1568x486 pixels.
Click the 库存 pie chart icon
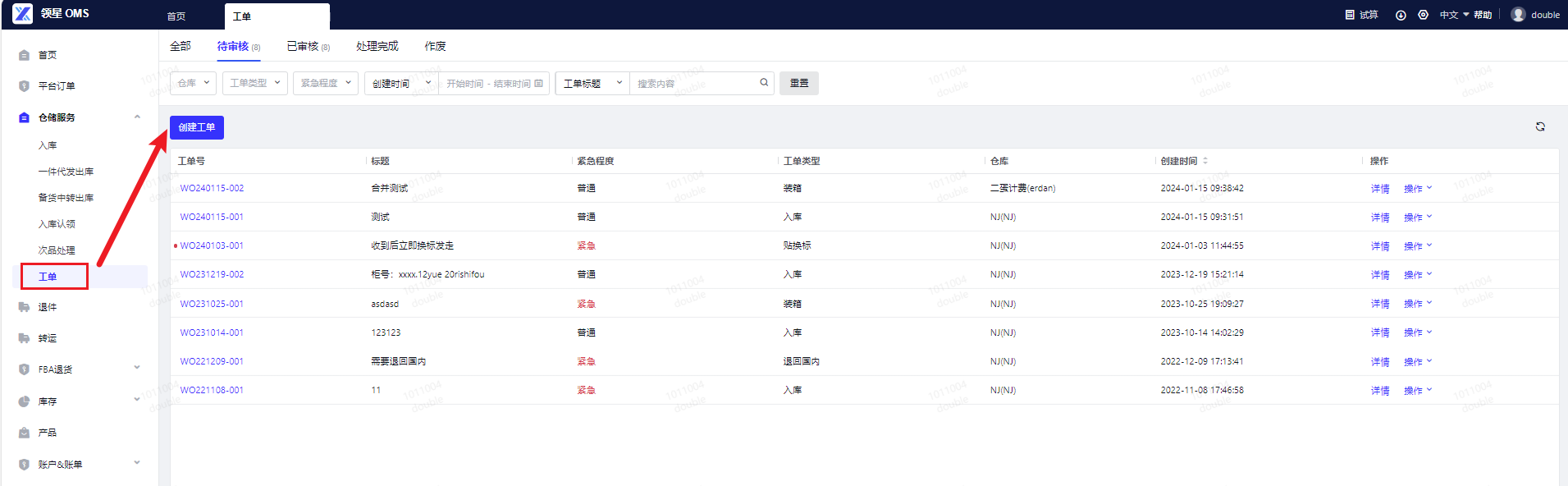tap(24, 401)
